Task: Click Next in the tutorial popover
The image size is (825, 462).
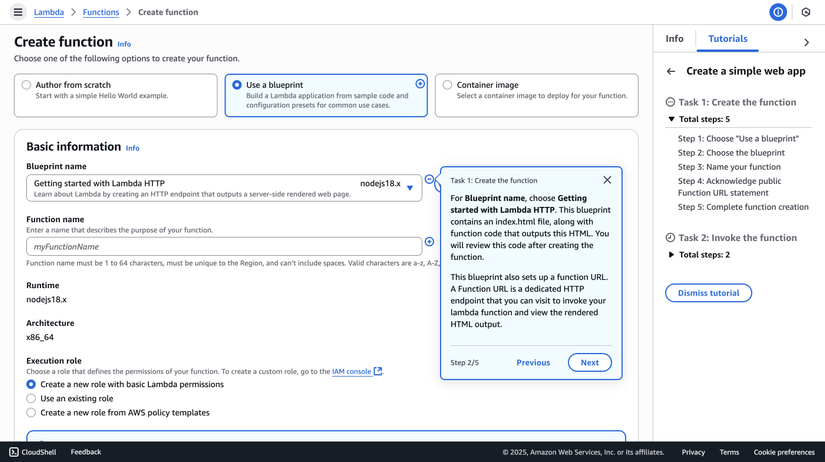Action: [589, 363]
